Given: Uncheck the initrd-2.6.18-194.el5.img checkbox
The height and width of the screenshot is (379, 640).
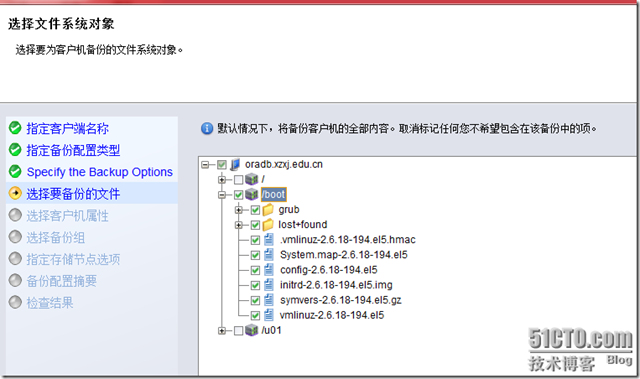Looking at the screenshot, I should [x=256, y=285].
